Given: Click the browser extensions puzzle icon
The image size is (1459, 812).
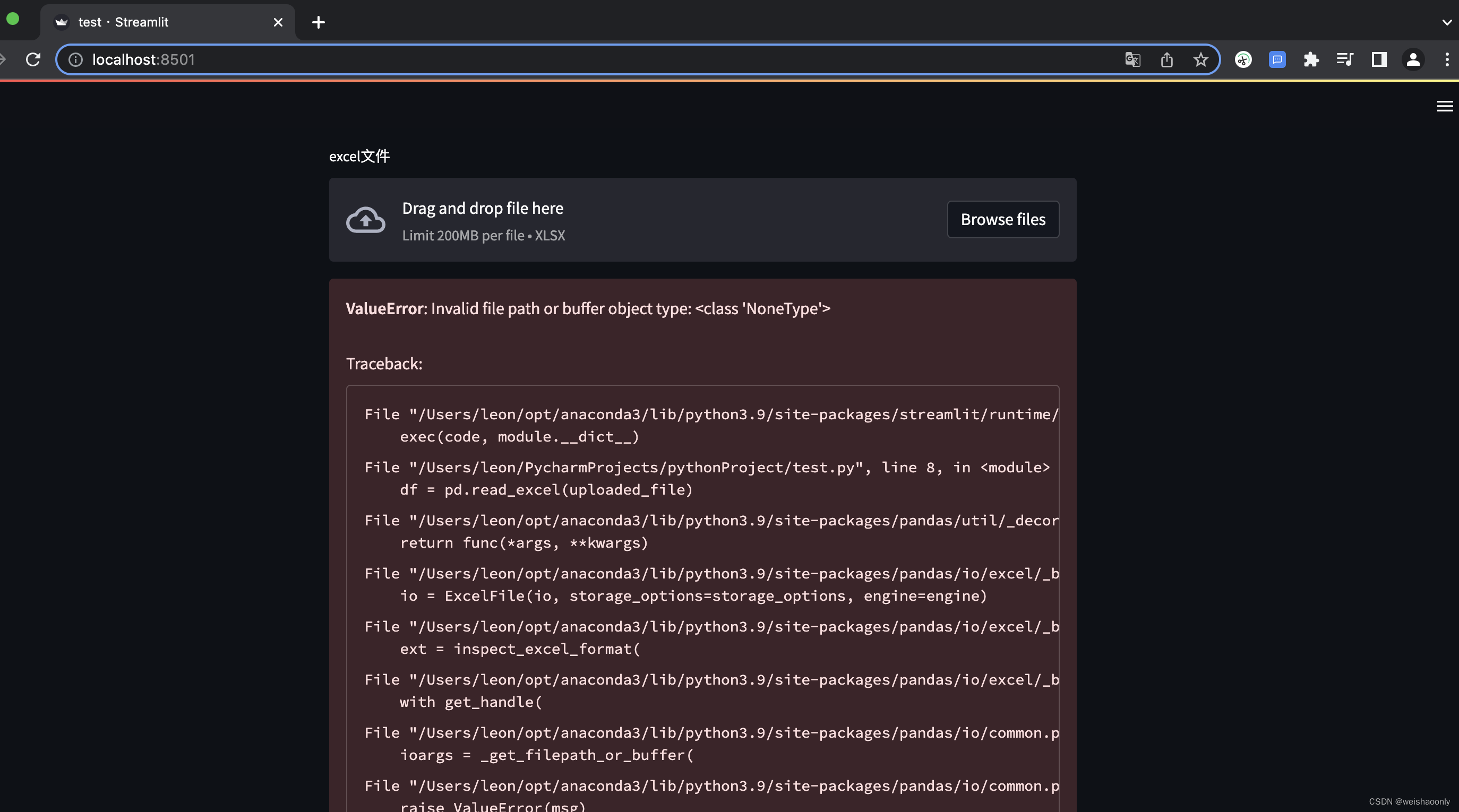Looking at the screenshot, I should coord(1310,58).
